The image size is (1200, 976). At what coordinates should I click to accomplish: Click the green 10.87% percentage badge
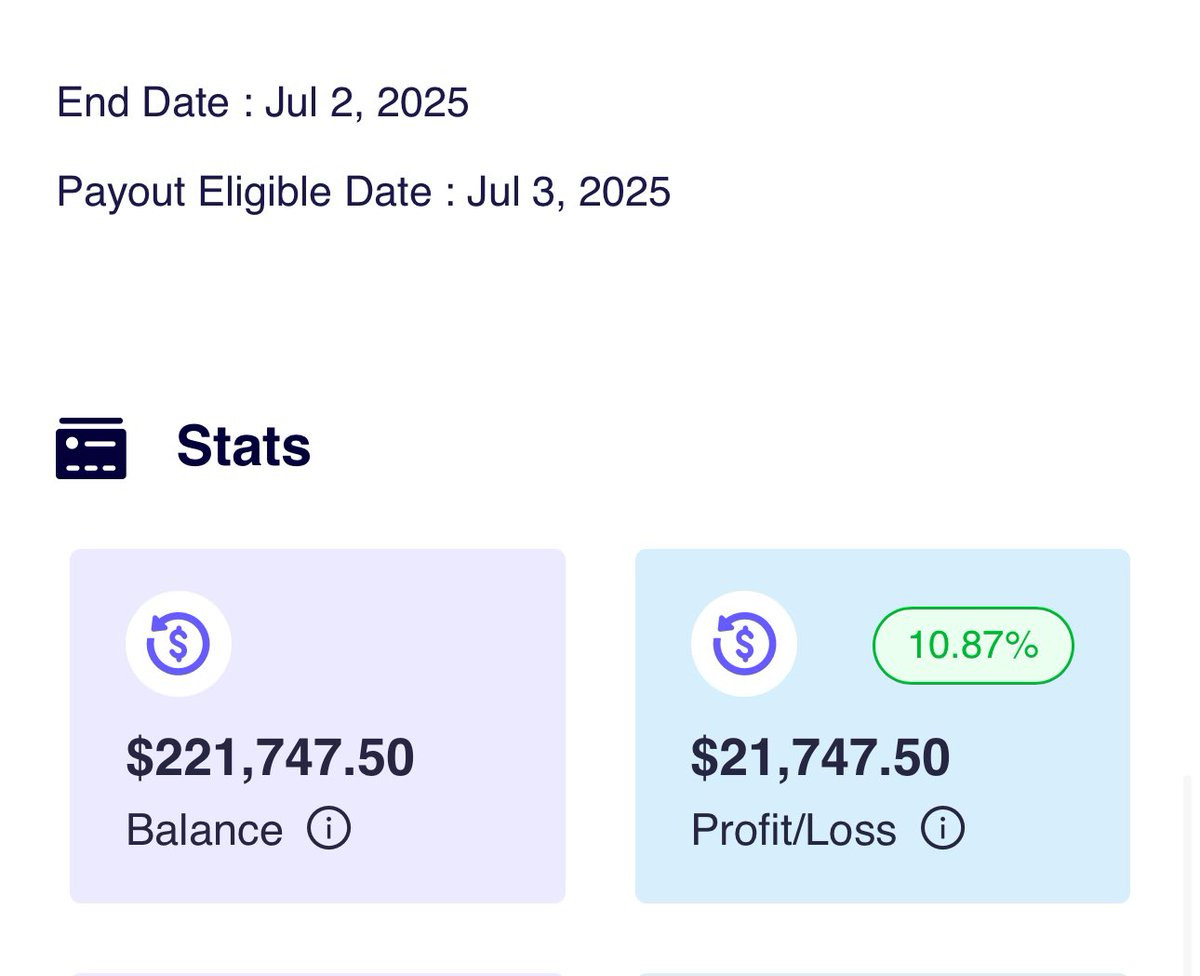tap(973, 646)
